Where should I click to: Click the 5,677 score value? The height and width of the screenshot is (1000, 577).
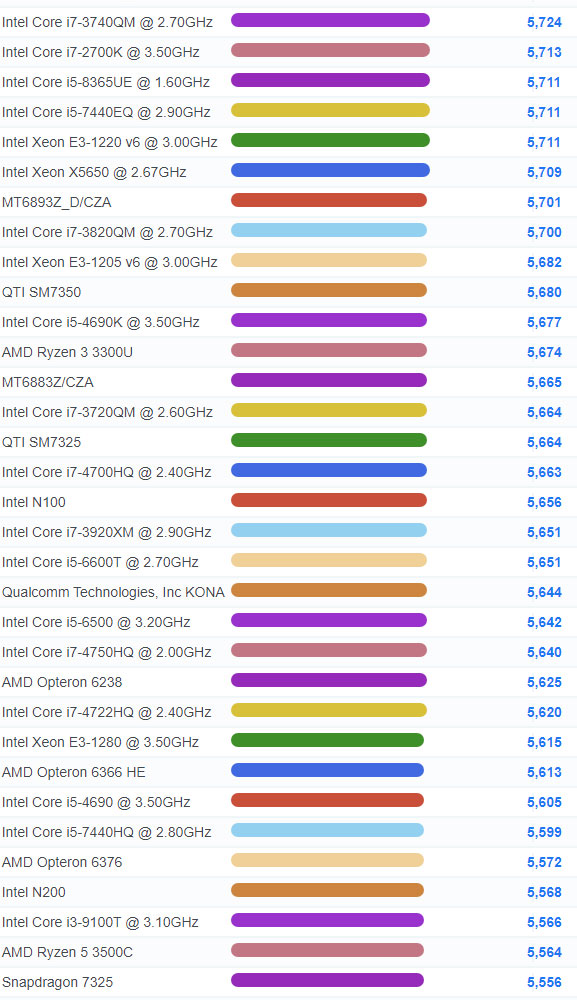[544, 322]
